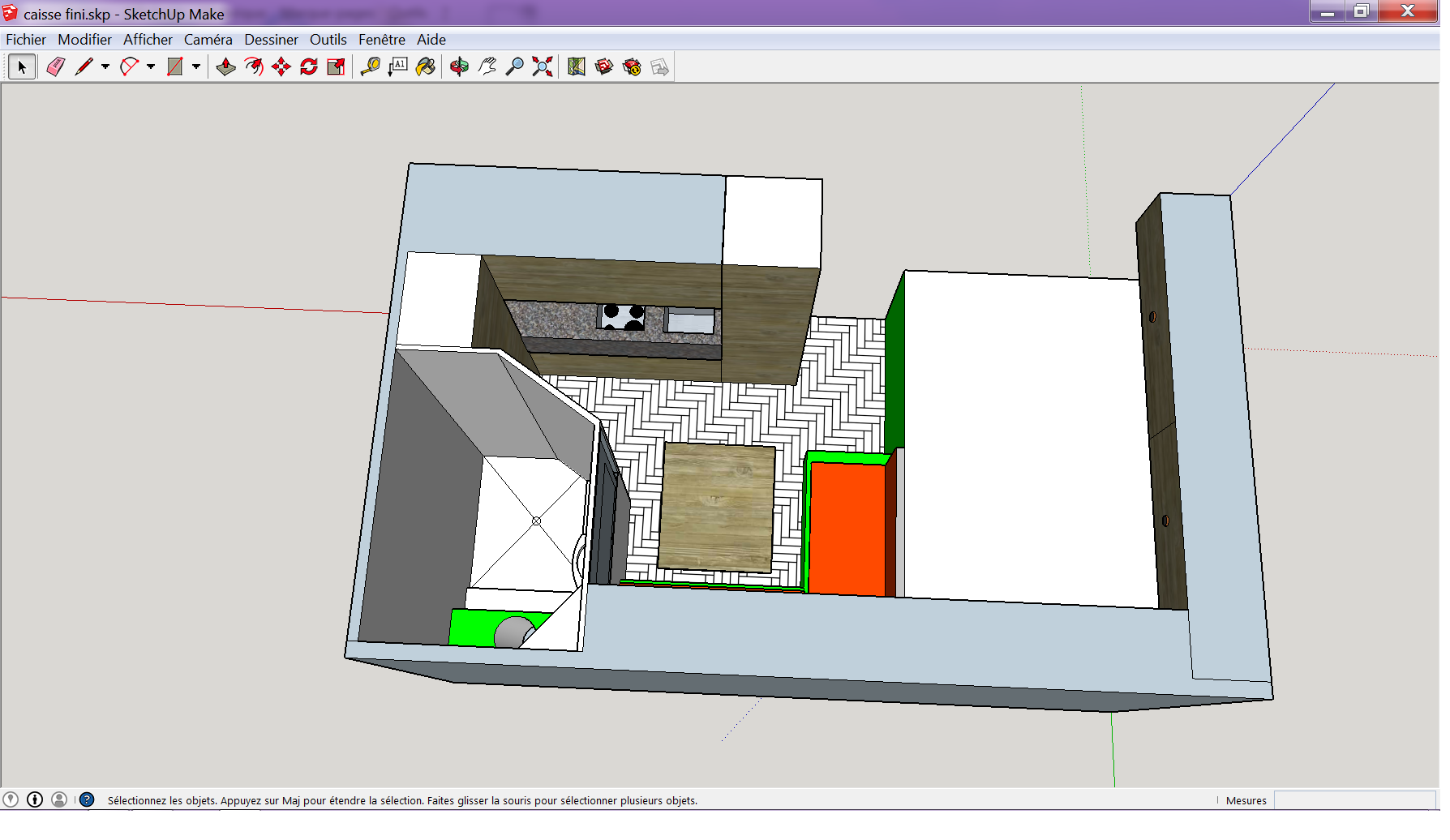Select the Rotate tool
The width and height of the screenshot is (1450, 840).
[308, 67]
